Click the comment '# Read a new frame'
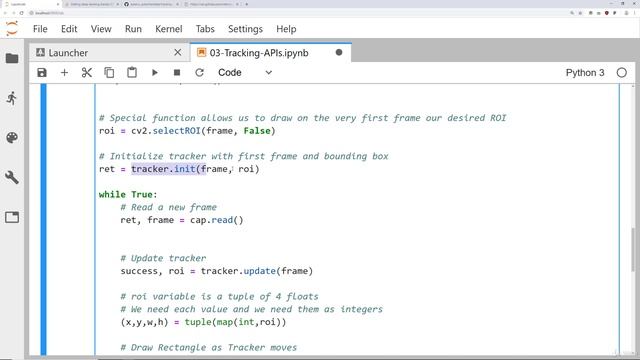Image resolution: width=640 pixels, height=360 pixels. click(x=169, y=207)
